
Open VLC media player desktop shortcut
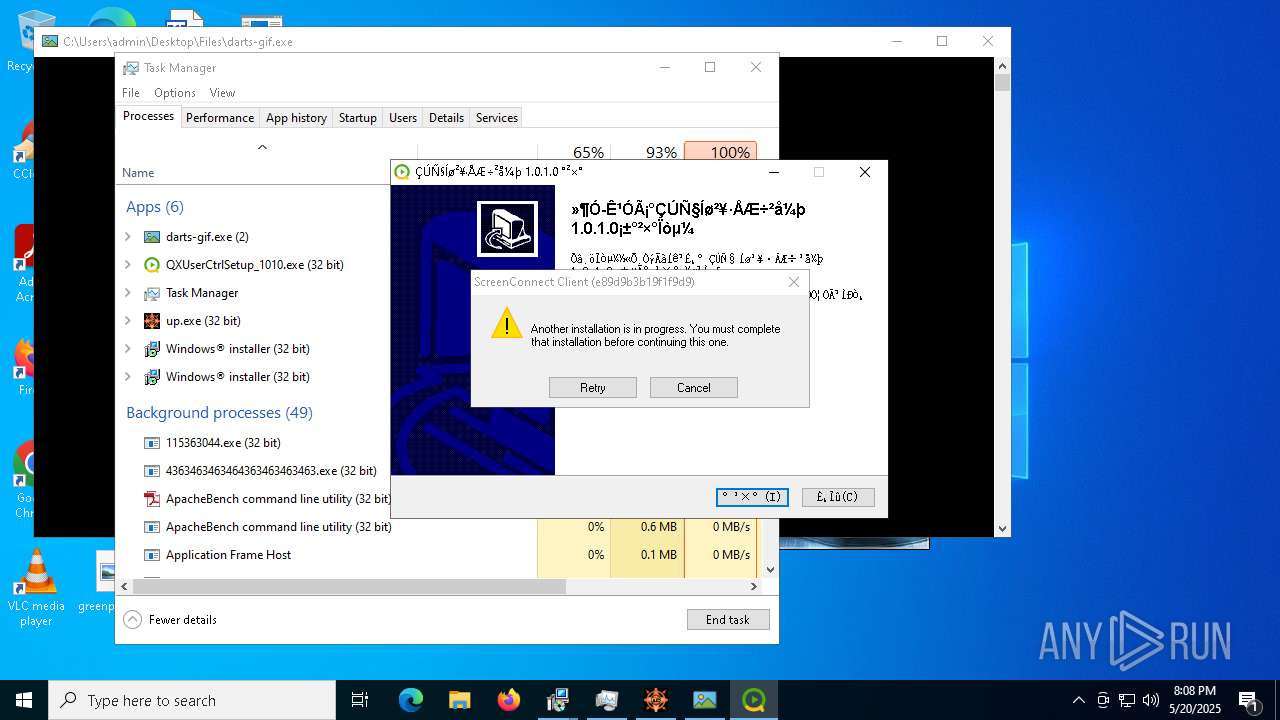coord(36,588)
